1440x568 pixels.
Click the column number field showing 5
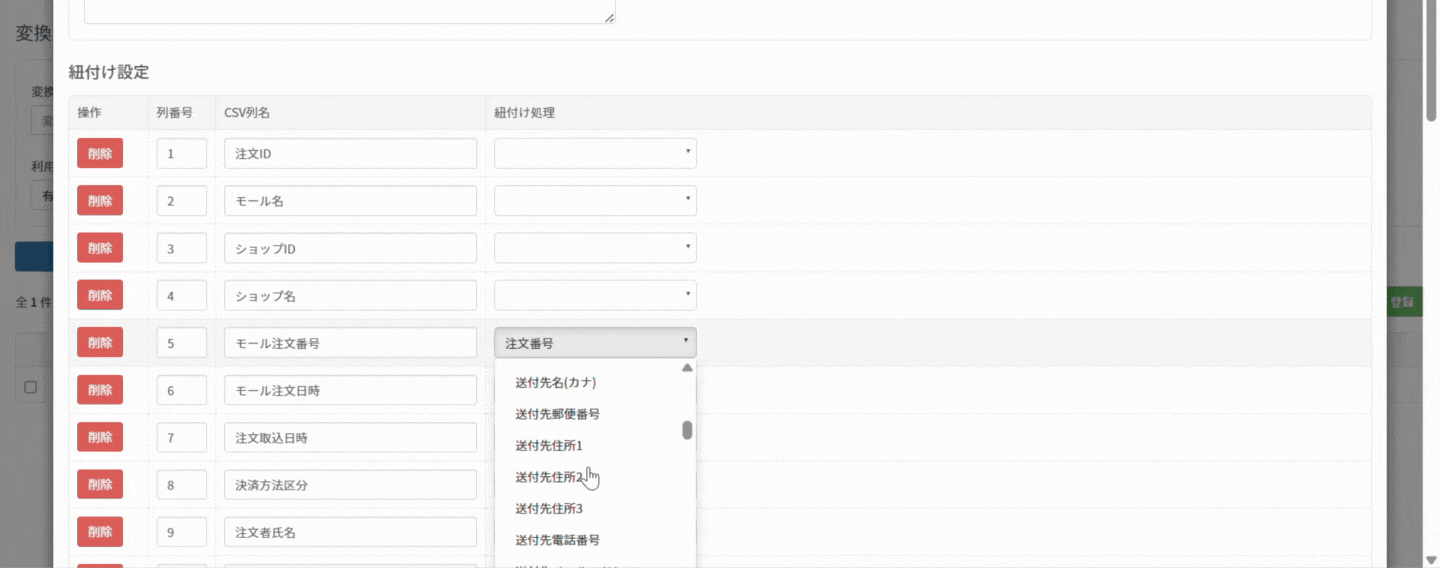(x=182, y=342)
